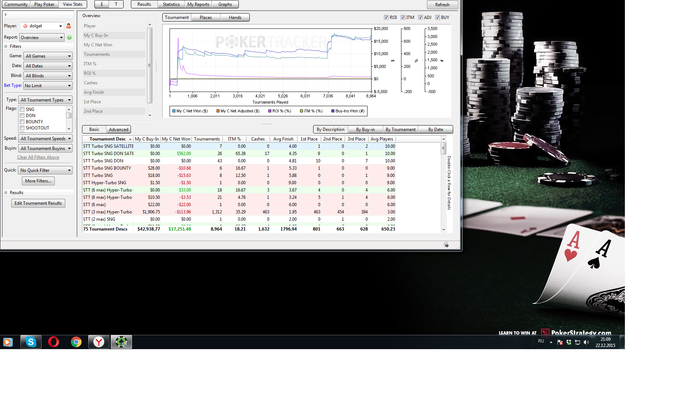Viewport: 700px width, 394px height.
Task: Sort by Tournament Desc column header
Action: [108, 139]
